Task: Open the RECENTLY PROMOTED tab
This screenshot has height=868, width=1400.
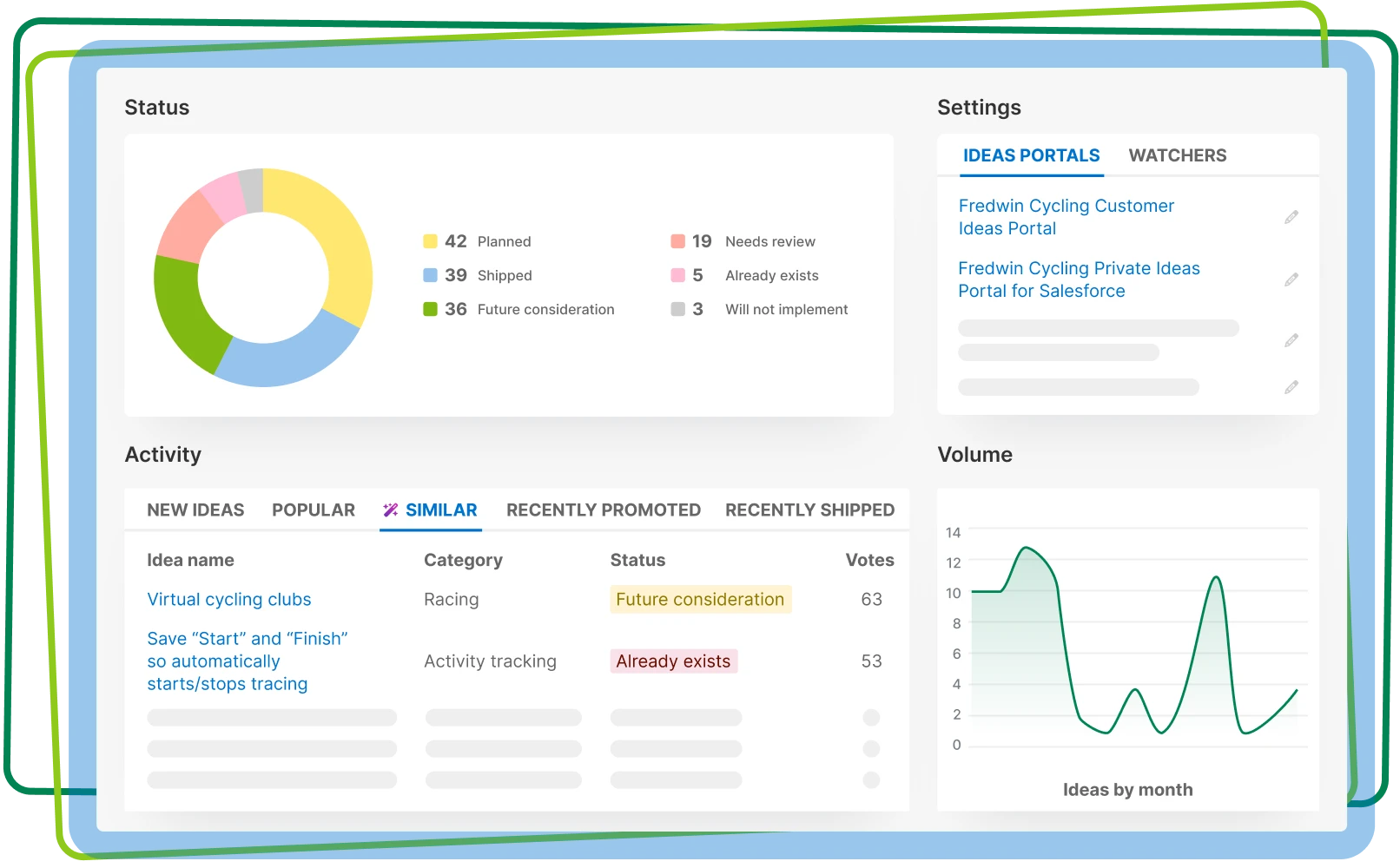Action: point(603,510)
